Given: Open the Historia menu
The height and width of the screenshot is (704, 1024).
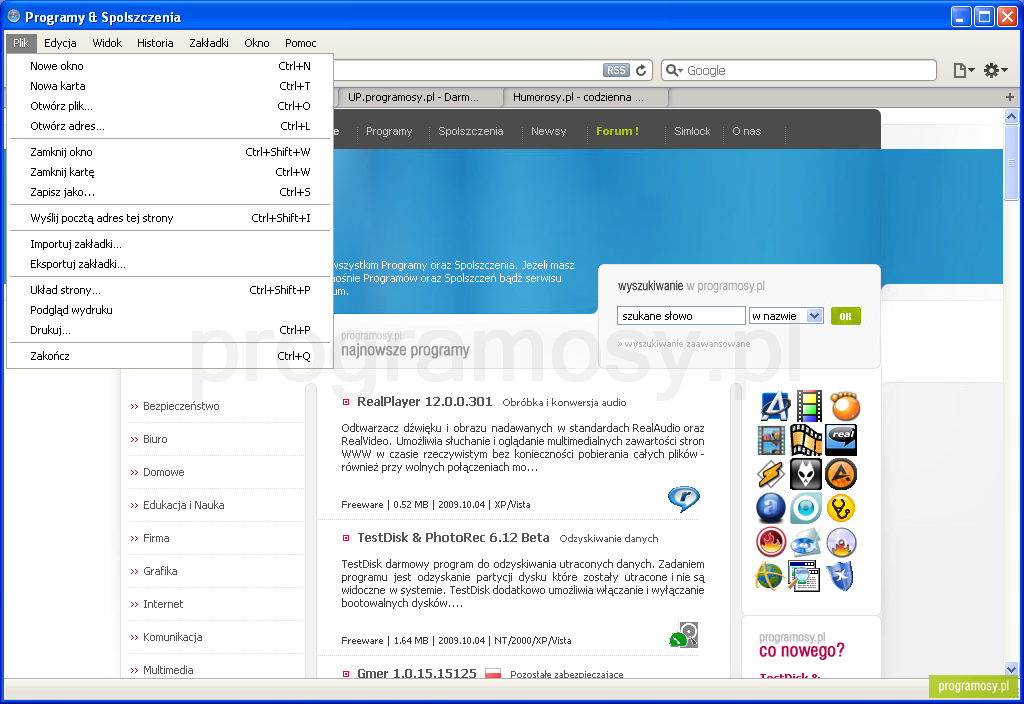Looking at the screenshot, I should 155,43.
